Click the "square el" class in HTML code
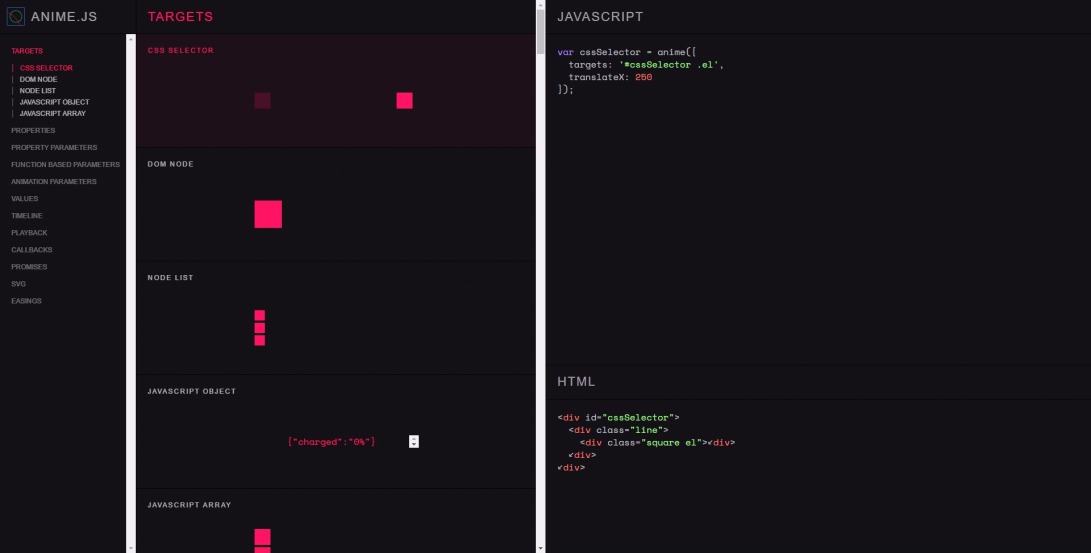The width and height of the screenshot is (1091, 553). click(671, 442)
